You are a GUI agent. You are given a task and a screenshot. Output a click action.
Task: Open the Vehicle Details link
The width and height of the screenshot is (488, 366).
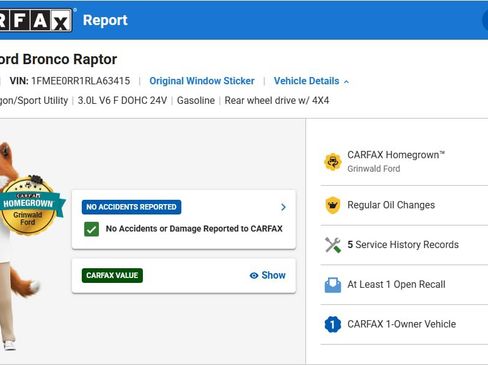point(306,81)
